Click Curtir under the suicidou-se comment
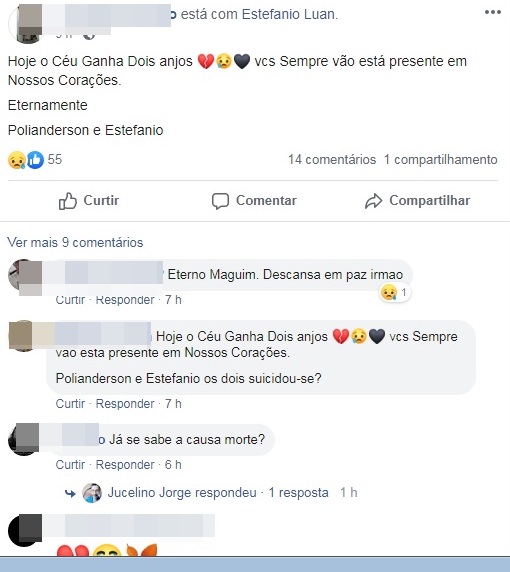This screenshot has width=510, height=572. pos(70,404)
